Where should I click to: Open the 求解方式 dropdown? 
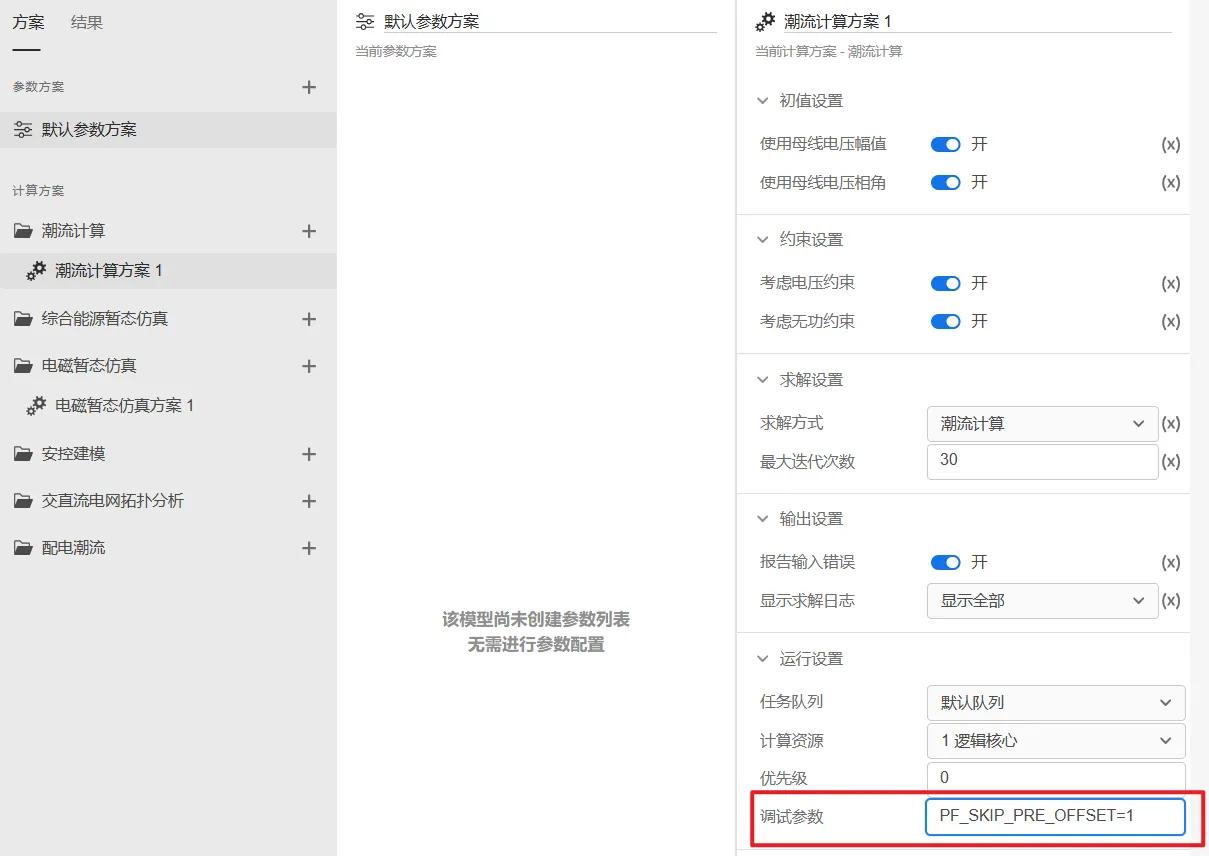pyautogui.click(x=1042, y=423)
